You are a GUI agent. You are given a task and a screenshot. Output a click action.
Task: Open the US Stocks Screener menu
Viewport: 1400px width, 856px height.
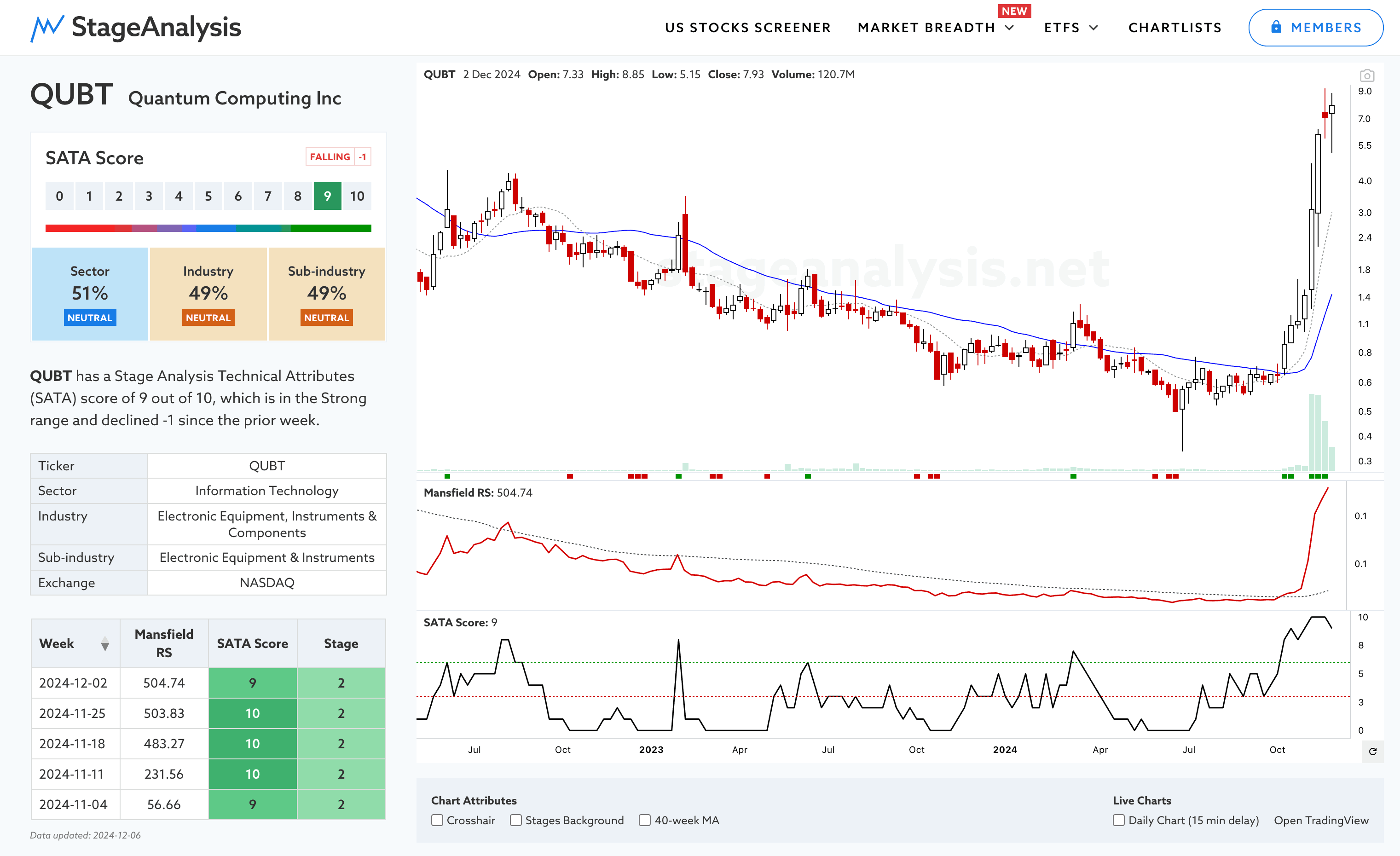pos(748,28)
